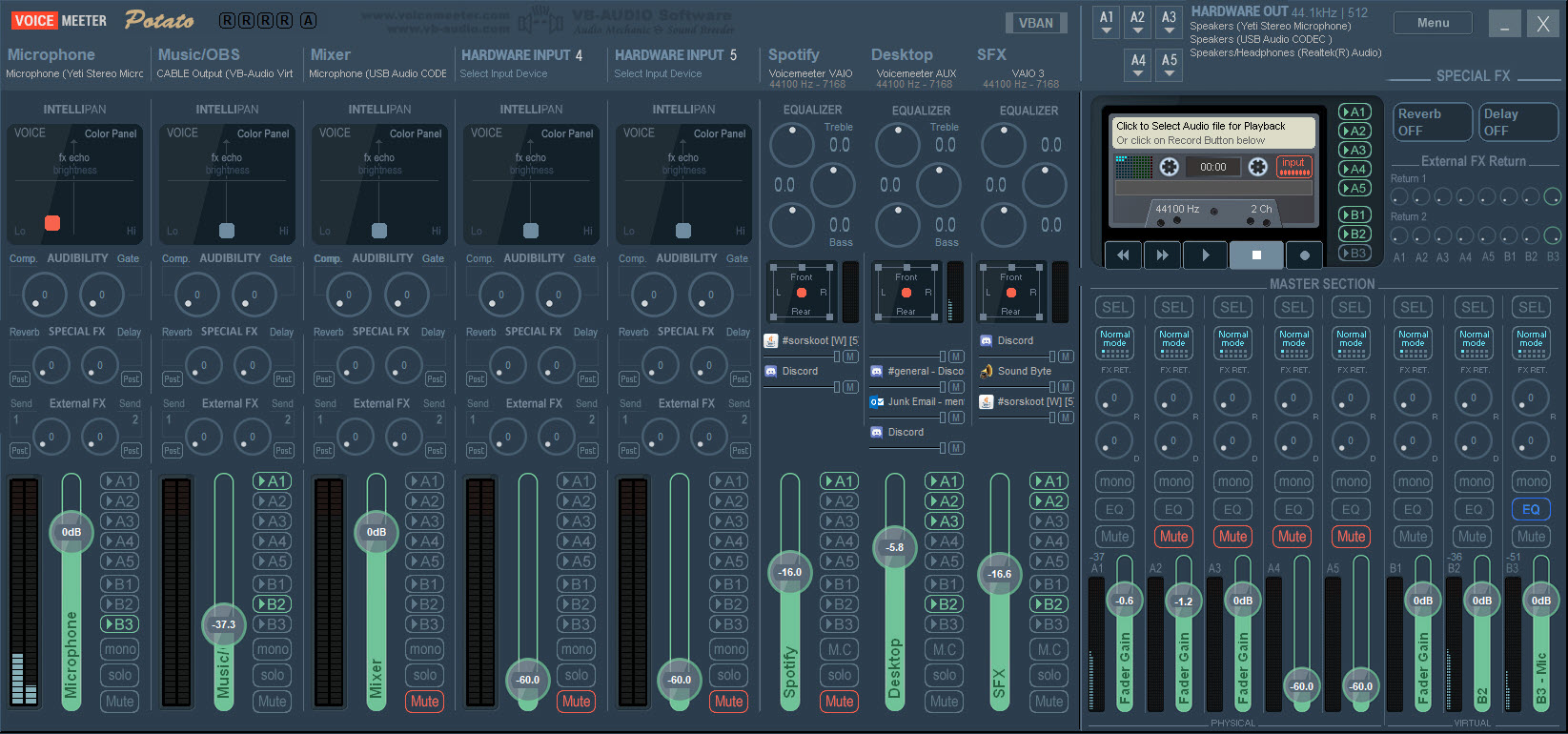Click the A icon beside the Potato logo
1568x734 pixels.
point(308,20)
